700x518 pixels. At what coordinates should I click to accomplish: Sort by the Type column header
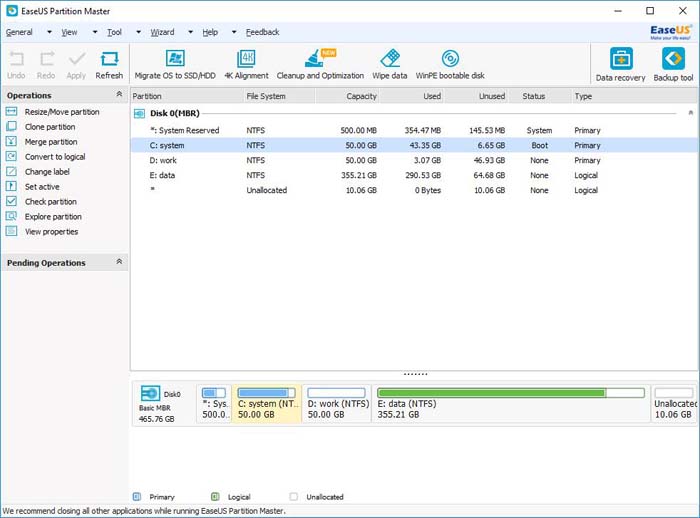[x=635, y=96]
